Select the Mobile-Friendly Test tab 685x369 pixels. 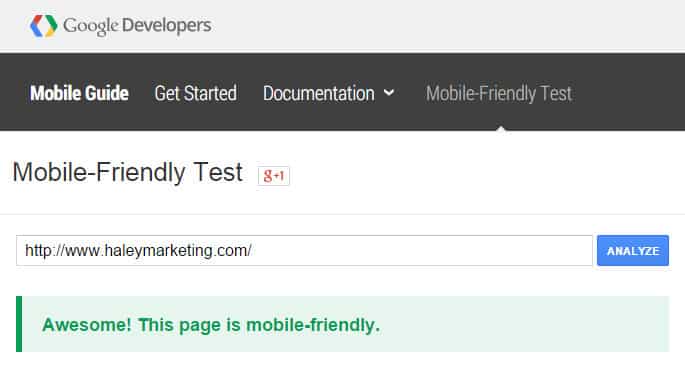click(x=499, y=93)
